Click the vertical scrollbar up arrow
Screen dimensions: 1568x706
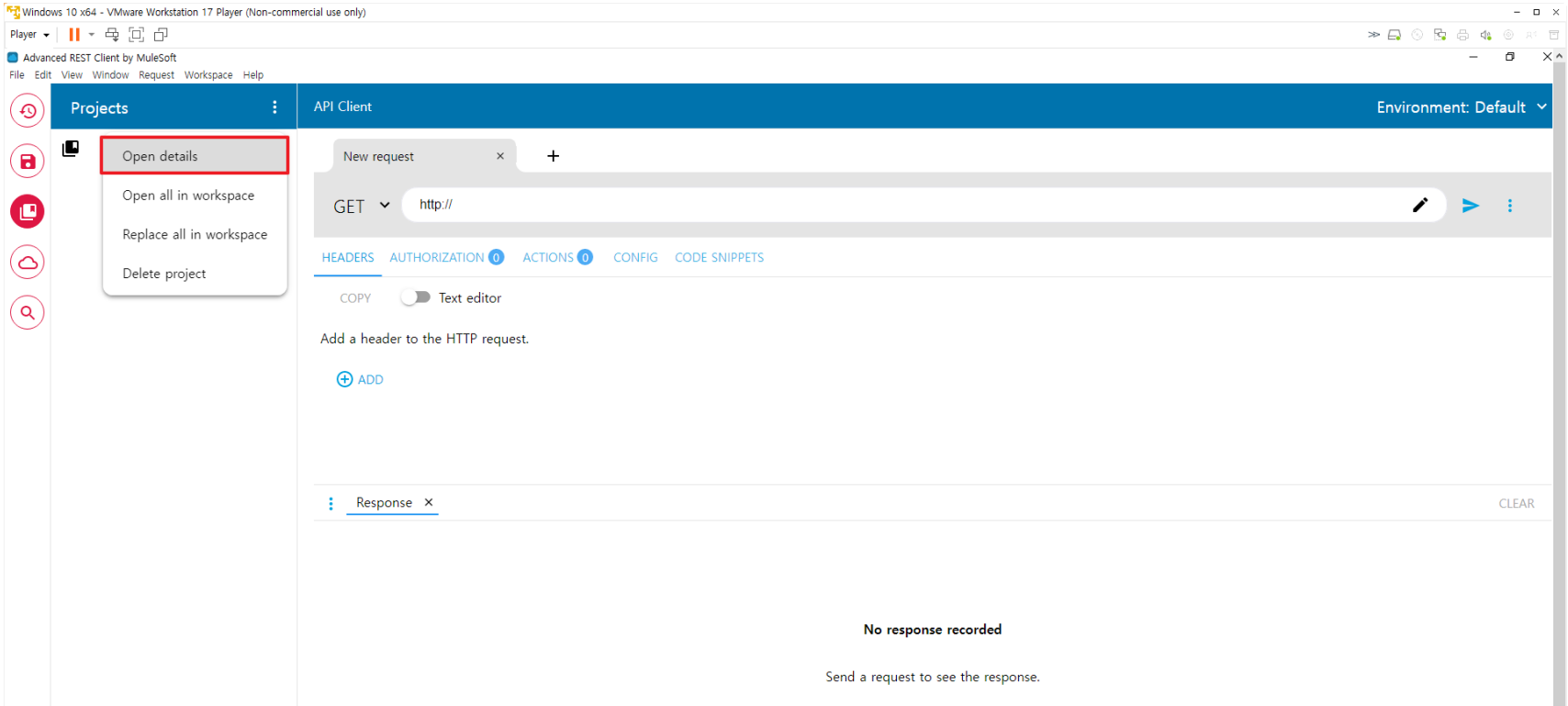click(1559, 57)
